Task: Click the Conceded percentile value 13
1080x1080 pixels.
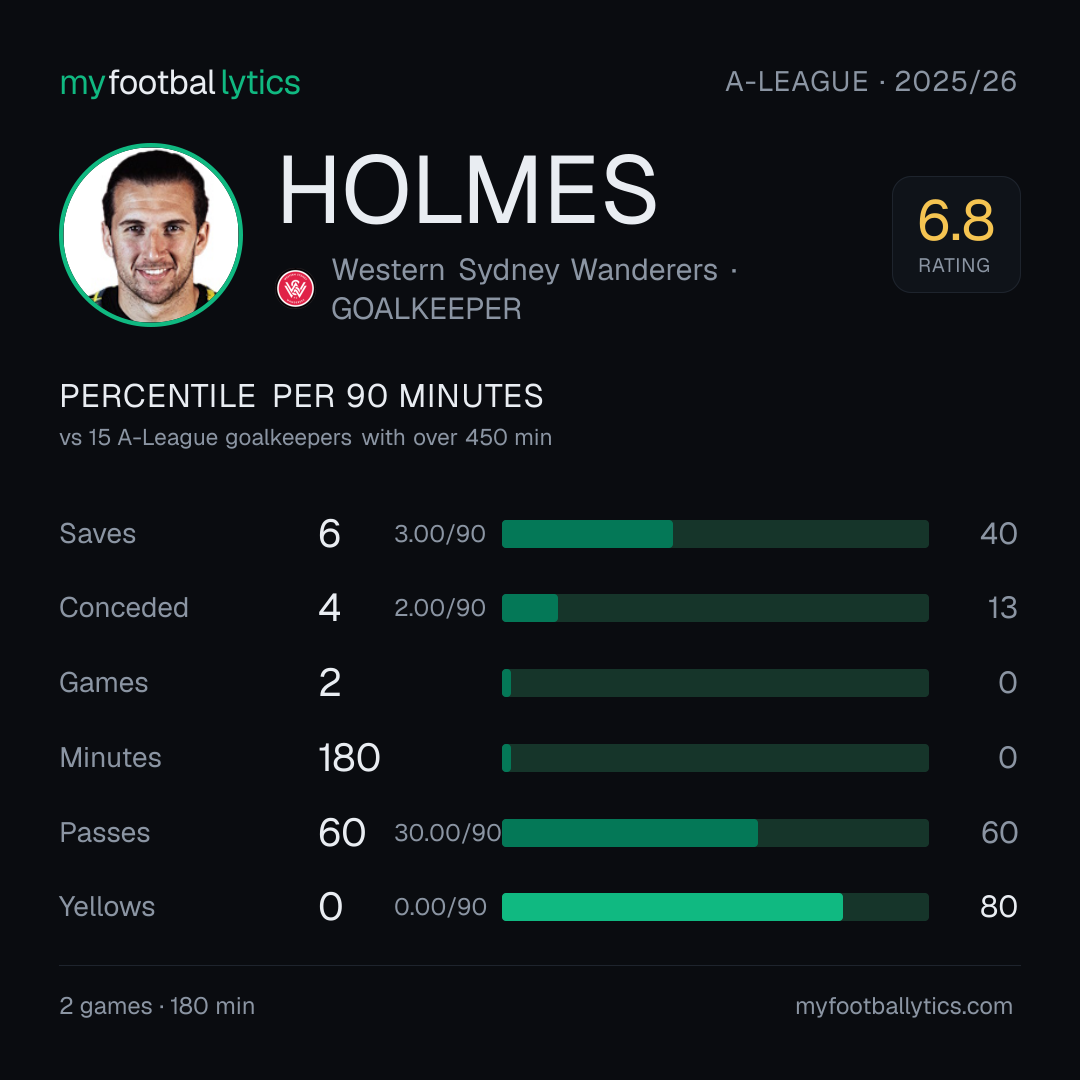Action: coord(1002,608)
